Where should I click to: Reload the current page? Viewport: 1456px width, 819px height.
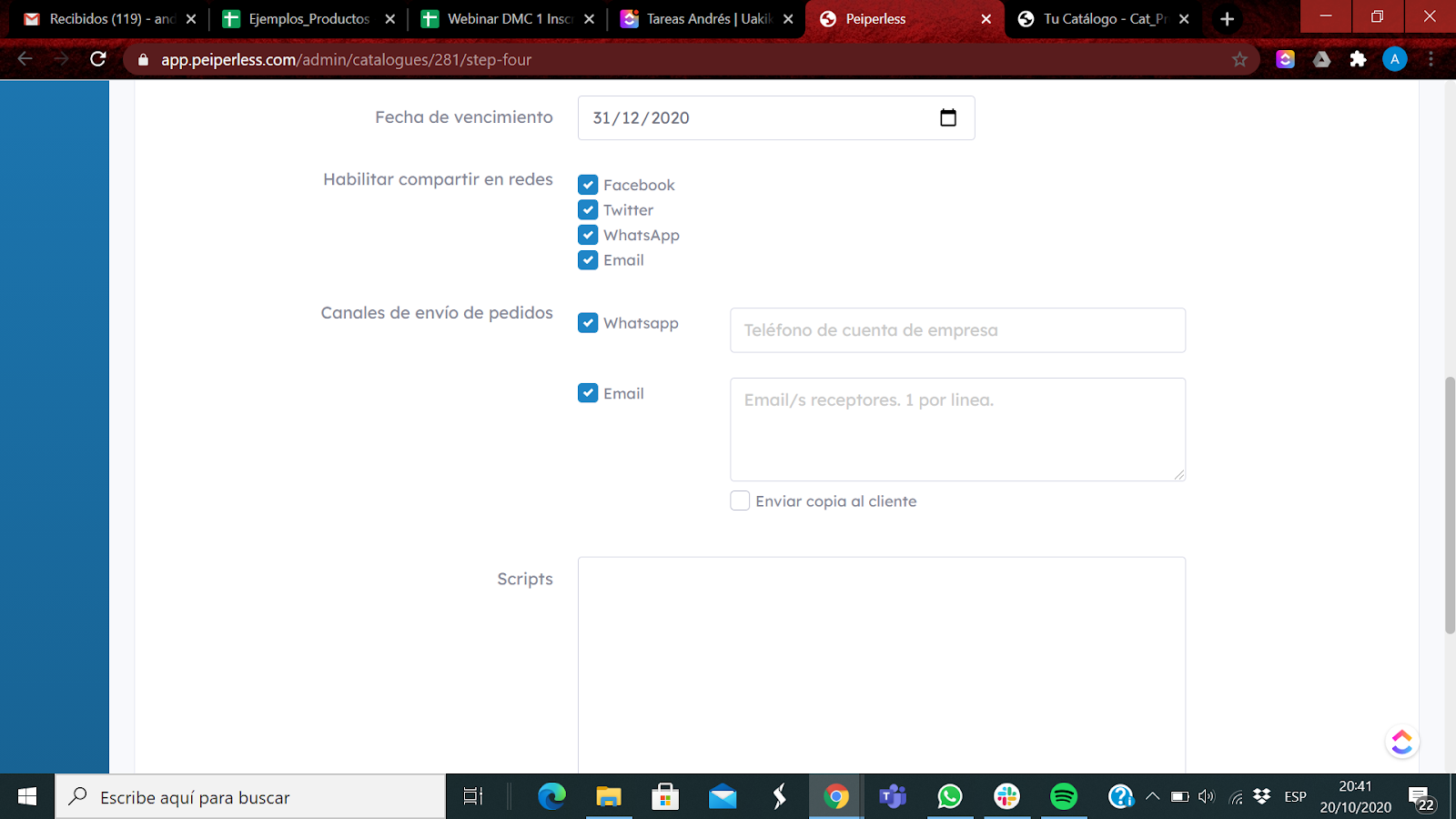point(98,59)
